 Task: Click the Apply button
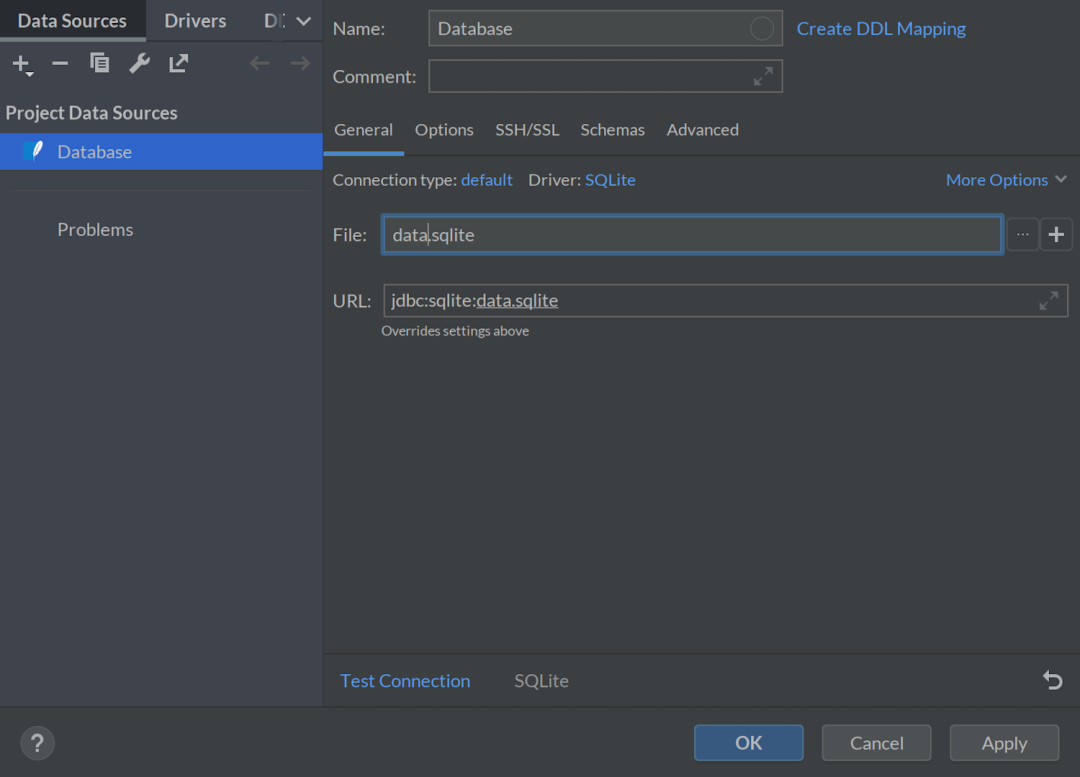tap(1004, 743)
